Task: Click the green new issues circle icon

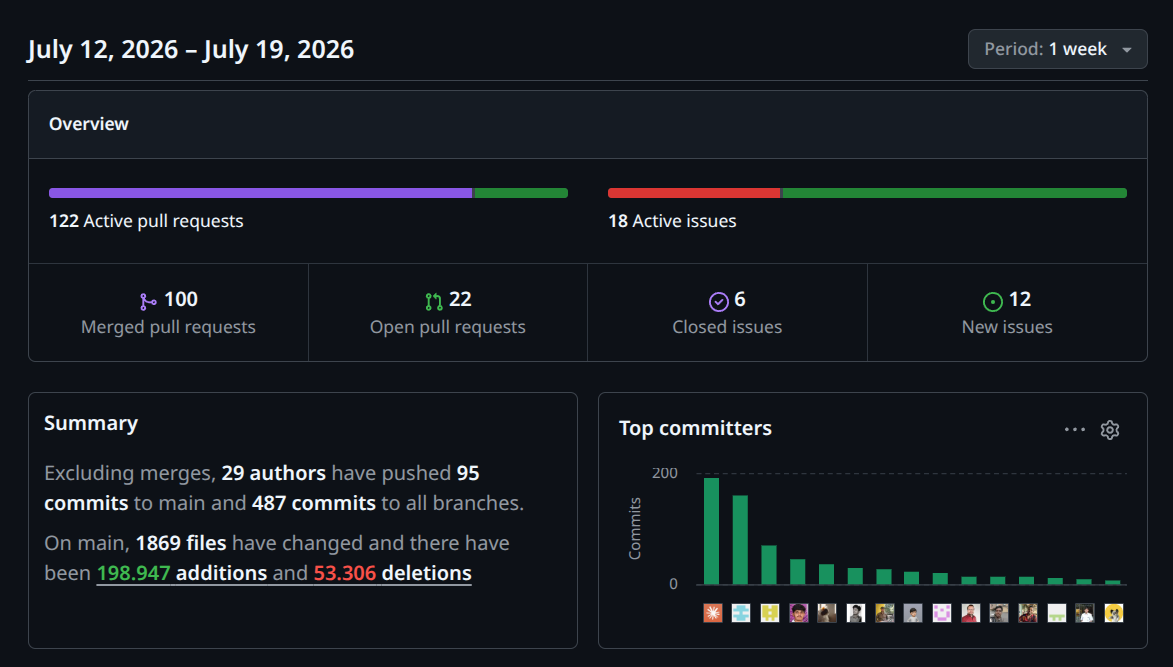Action: point(992,301)
